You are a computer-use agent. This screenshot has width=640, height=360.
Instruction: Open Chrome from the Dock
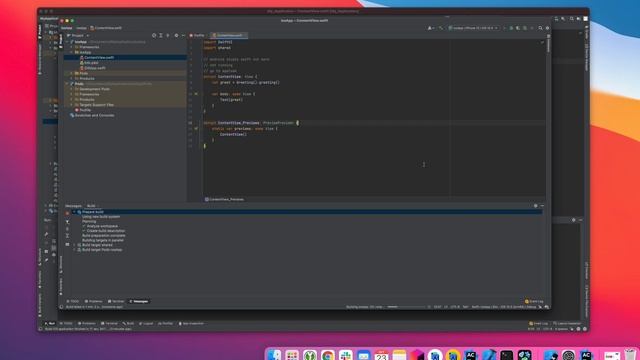[327, 355]
